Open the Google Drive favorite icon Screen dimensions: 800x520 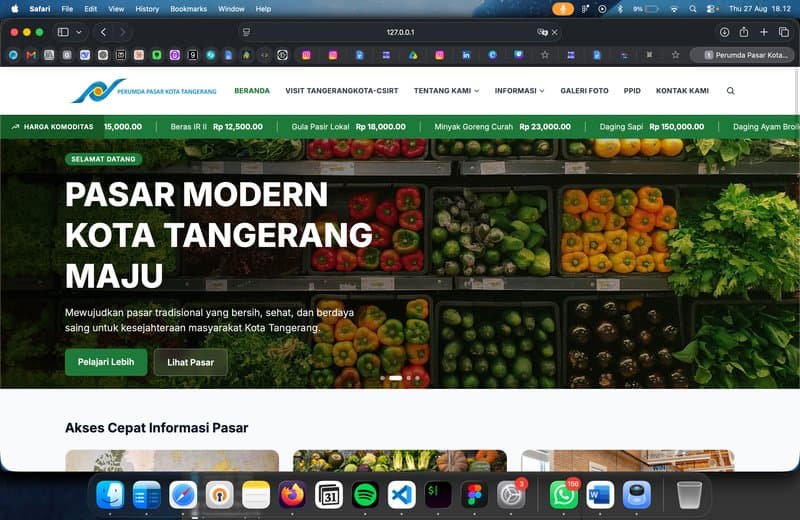pos(413,55)
